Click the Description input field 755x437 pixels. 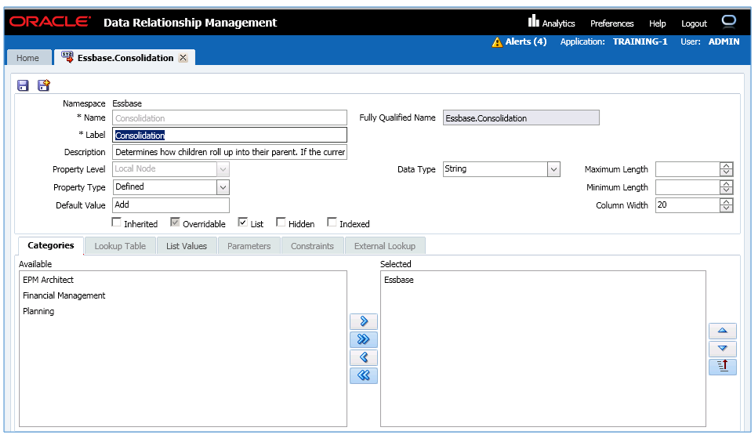[230, 152]
